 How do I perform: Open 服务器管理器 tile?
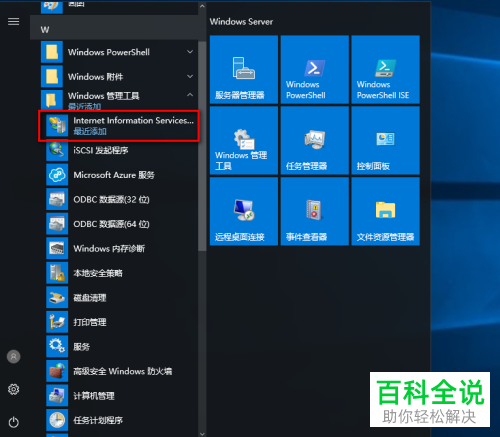(x=244, y=70)
